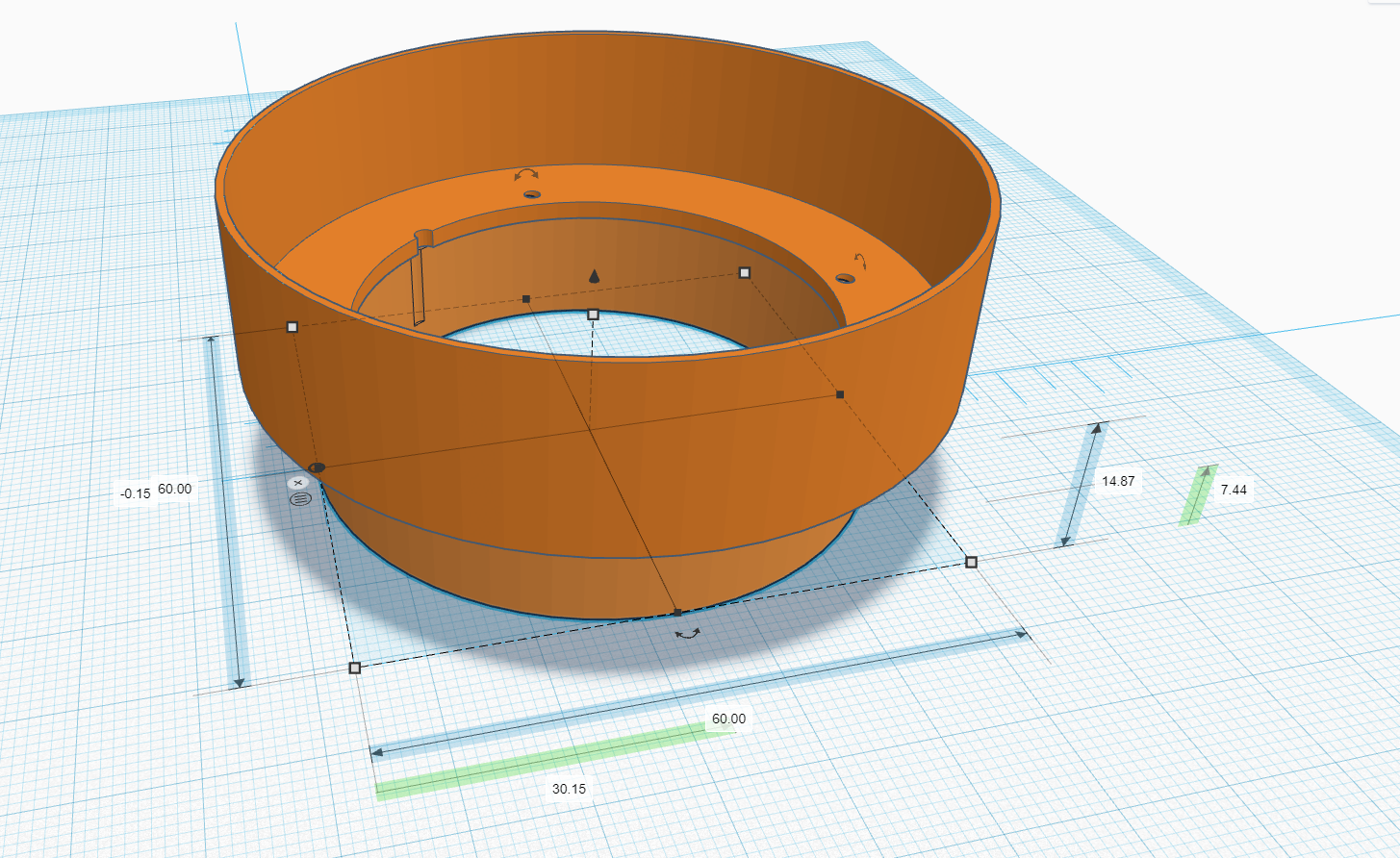The height and width of the screenshot is (858, 1400).
Task: Edit the 7.44 green offset value
Action: [1234, 490]
